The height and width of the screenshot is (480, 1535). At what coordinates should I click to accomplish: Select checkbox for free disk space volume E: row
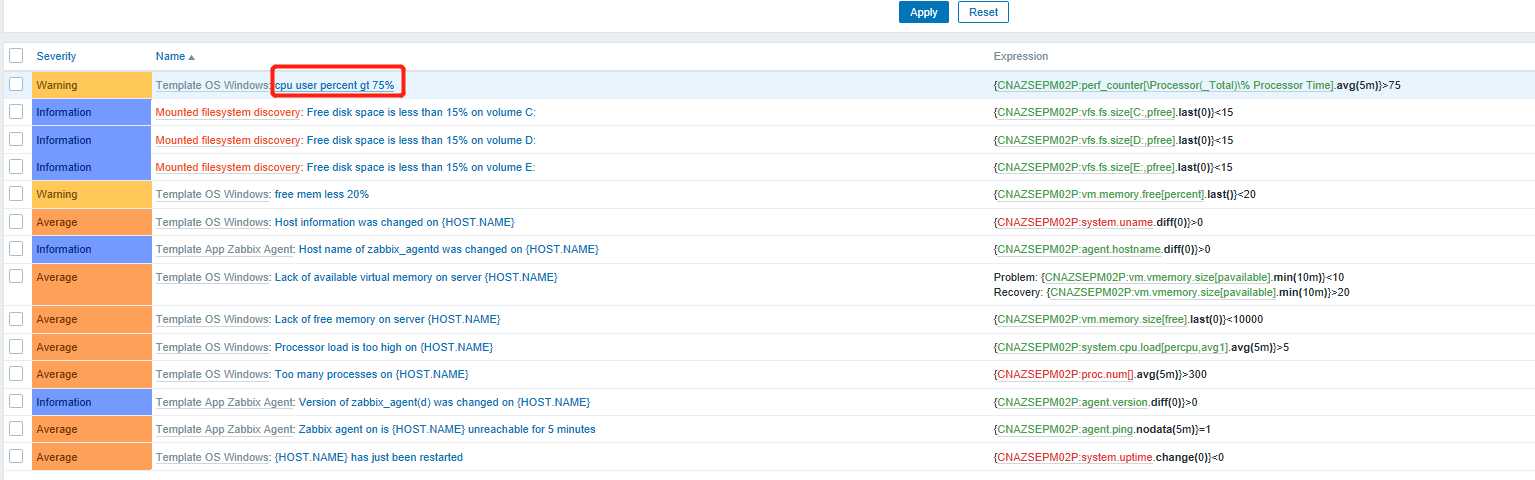[16, 167]
